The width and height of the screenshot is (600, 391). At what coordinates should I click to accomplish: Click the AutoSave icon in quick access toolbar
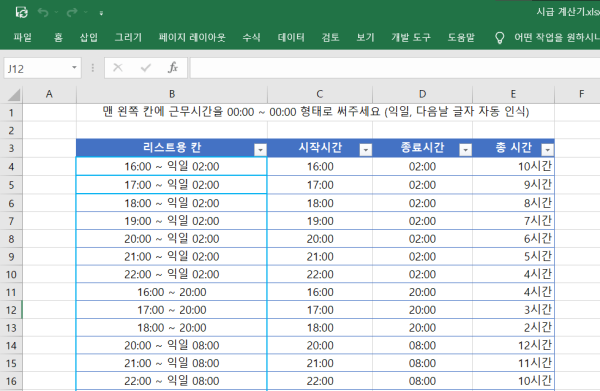click(x=21, y=13)
